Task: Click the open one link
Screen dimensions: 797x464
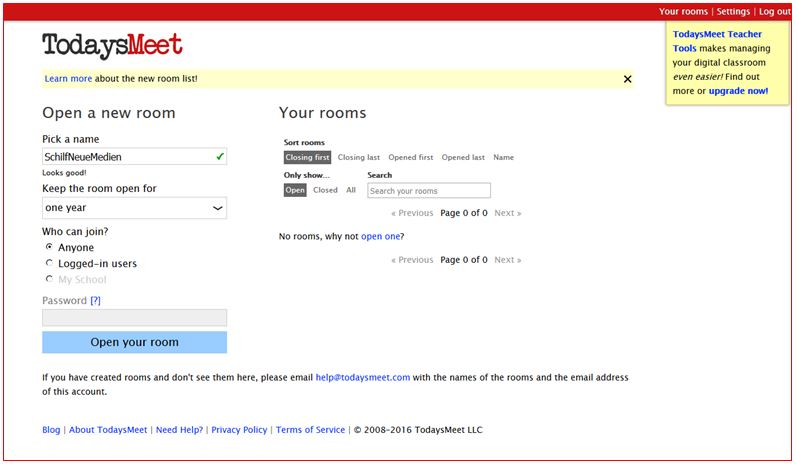Action: (380, 236)
